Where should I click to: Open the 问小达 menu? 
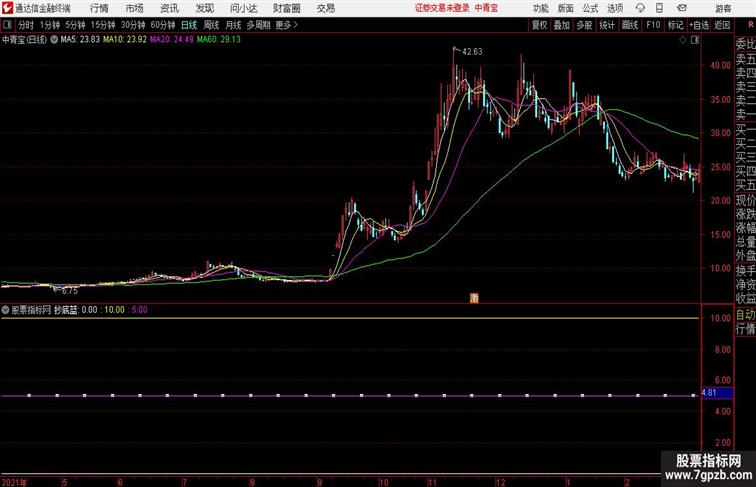(x=244, y=8)
